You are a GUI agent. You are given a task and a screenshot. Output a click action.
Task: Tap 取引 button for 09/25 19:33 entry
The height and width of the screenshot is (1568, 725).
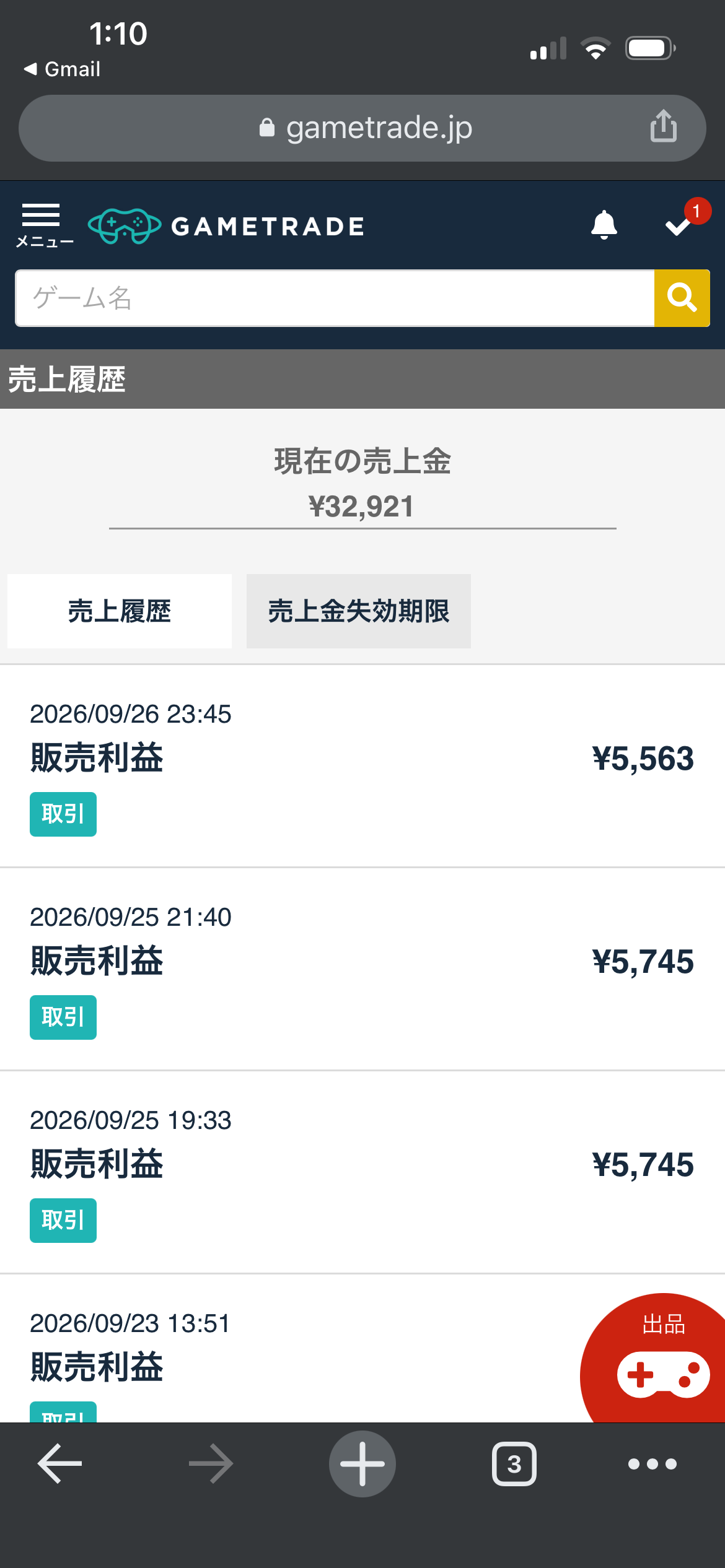coord(63,1221)
